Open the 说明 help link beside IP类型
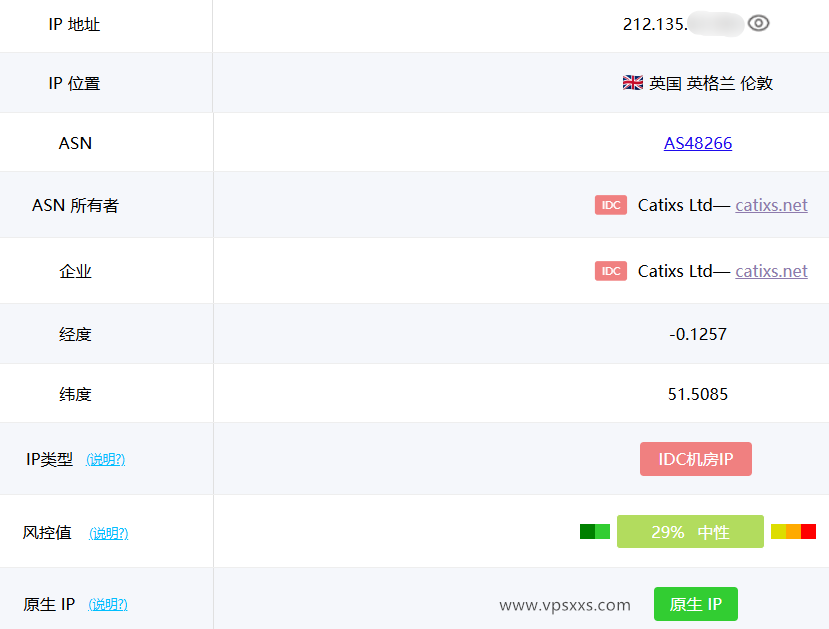 pos(105,459)
